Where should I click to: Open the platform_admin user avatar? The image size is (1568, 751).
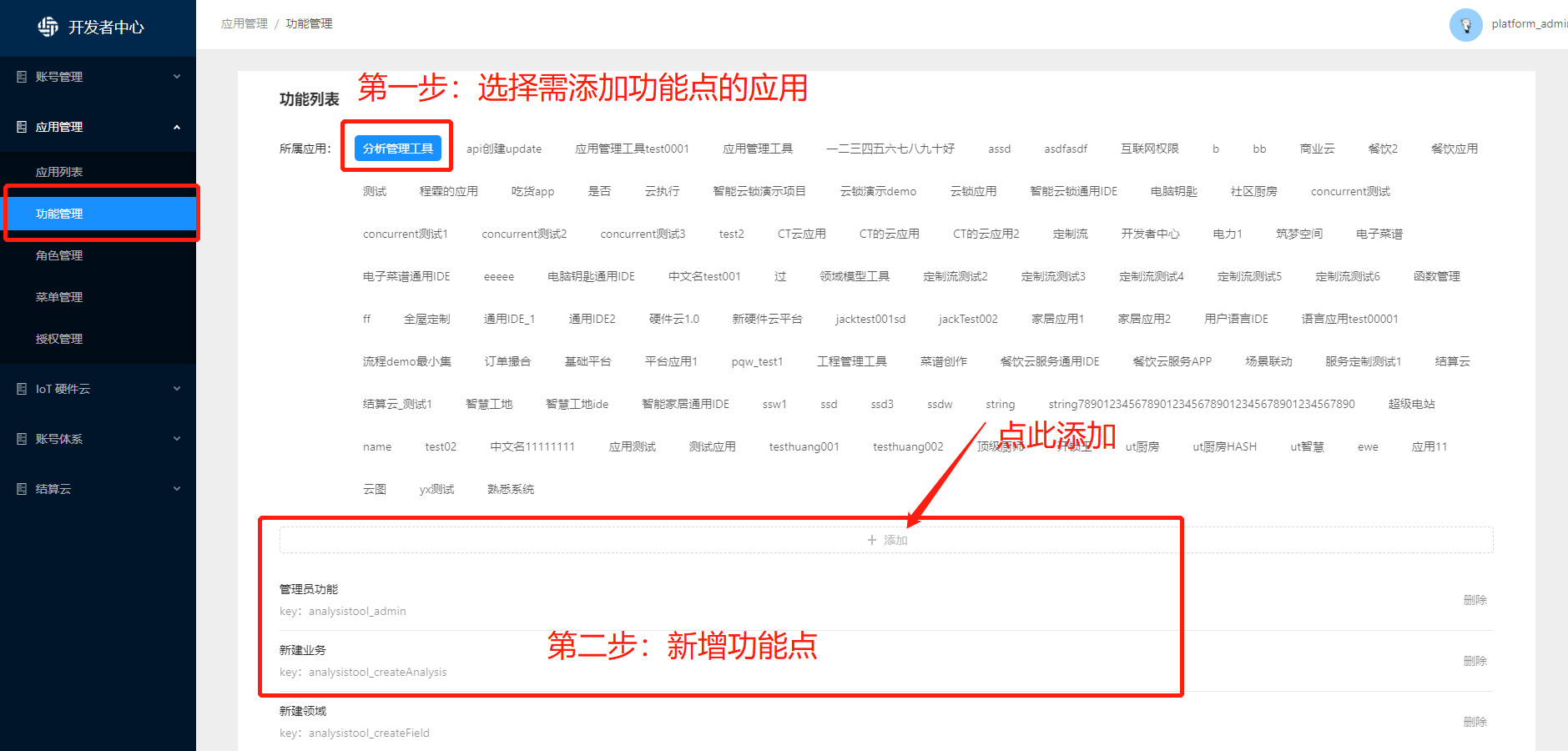pyautogui.click(x=1466, y=24)
